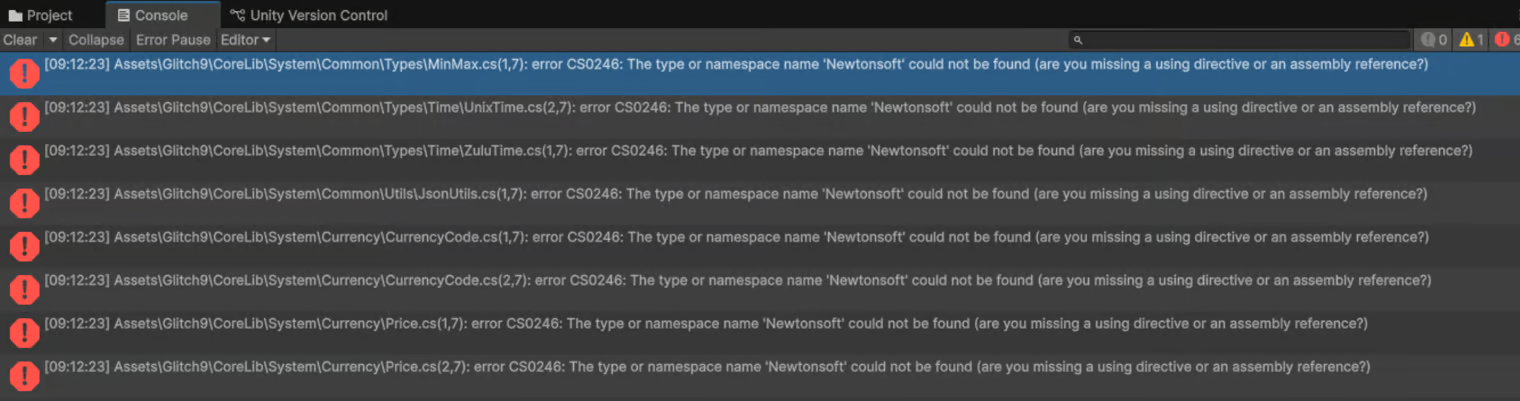This screenshot has width=1520, height=401.
Task: Click inside the console search field
Action: point(1245,40)
